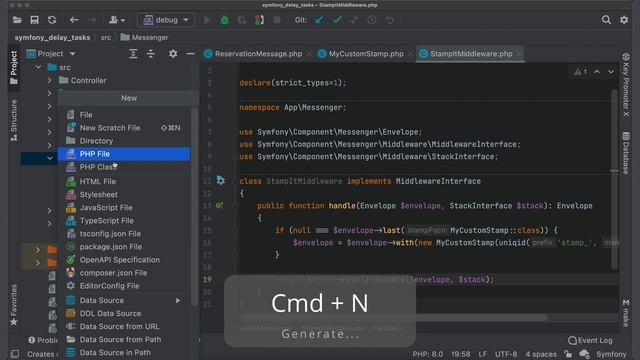The height and width of the screenshot is (360, 640).
Task: Open the Project view dropdown
Action: [51, 54]
